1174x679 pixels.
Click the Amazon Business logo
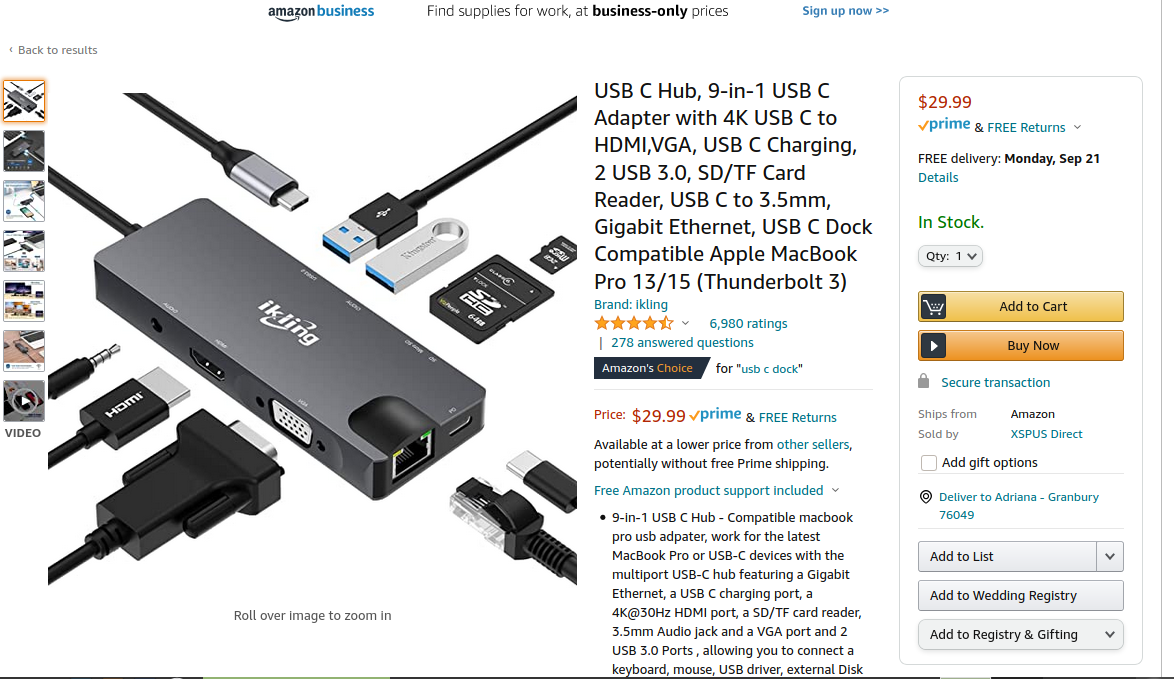(321, 11)
